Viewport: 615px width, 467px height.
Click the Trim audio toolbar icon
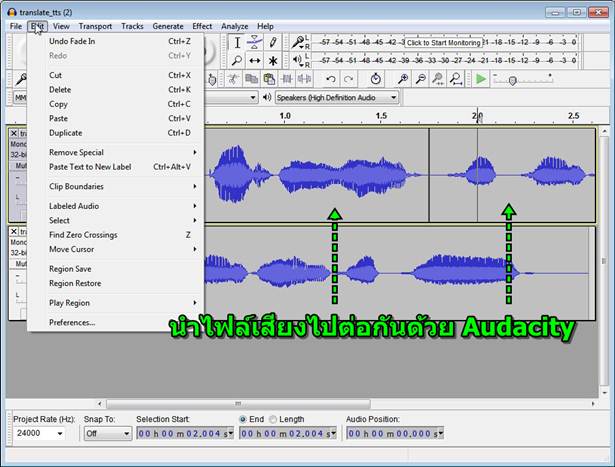pyautogui.click(x=287, y=79)
